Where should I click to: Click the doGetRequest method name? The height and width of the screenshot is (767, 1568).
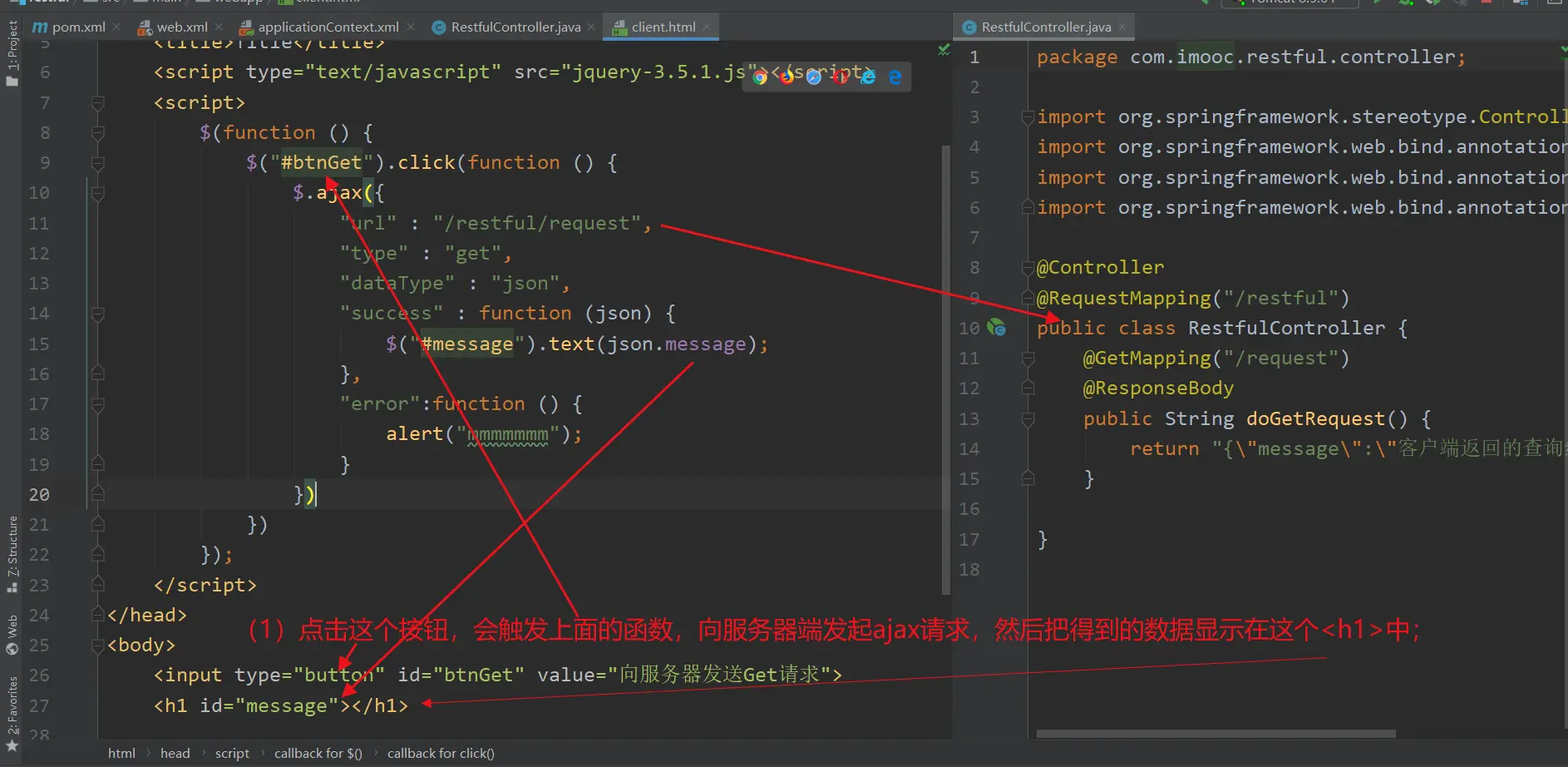pyautogui.click(x=1315, y=418)
